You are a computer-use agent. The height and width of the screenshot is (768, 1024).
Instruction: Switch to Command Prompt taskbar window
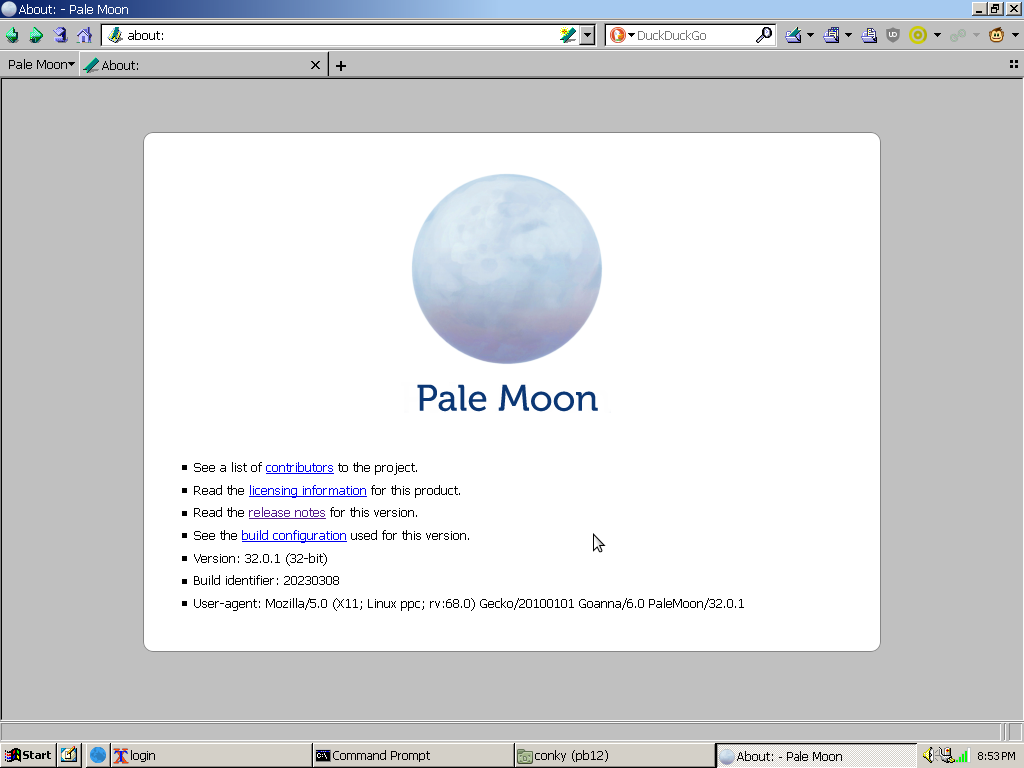tap(413, 756)
